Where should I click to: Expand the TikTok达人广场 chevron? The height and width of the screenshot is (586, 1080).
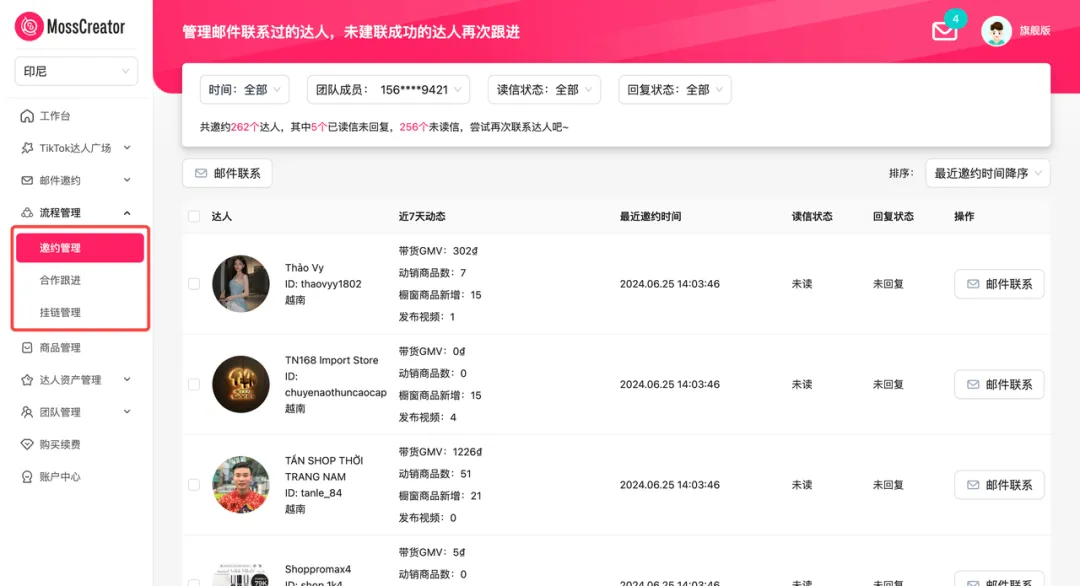pos(127,148)
